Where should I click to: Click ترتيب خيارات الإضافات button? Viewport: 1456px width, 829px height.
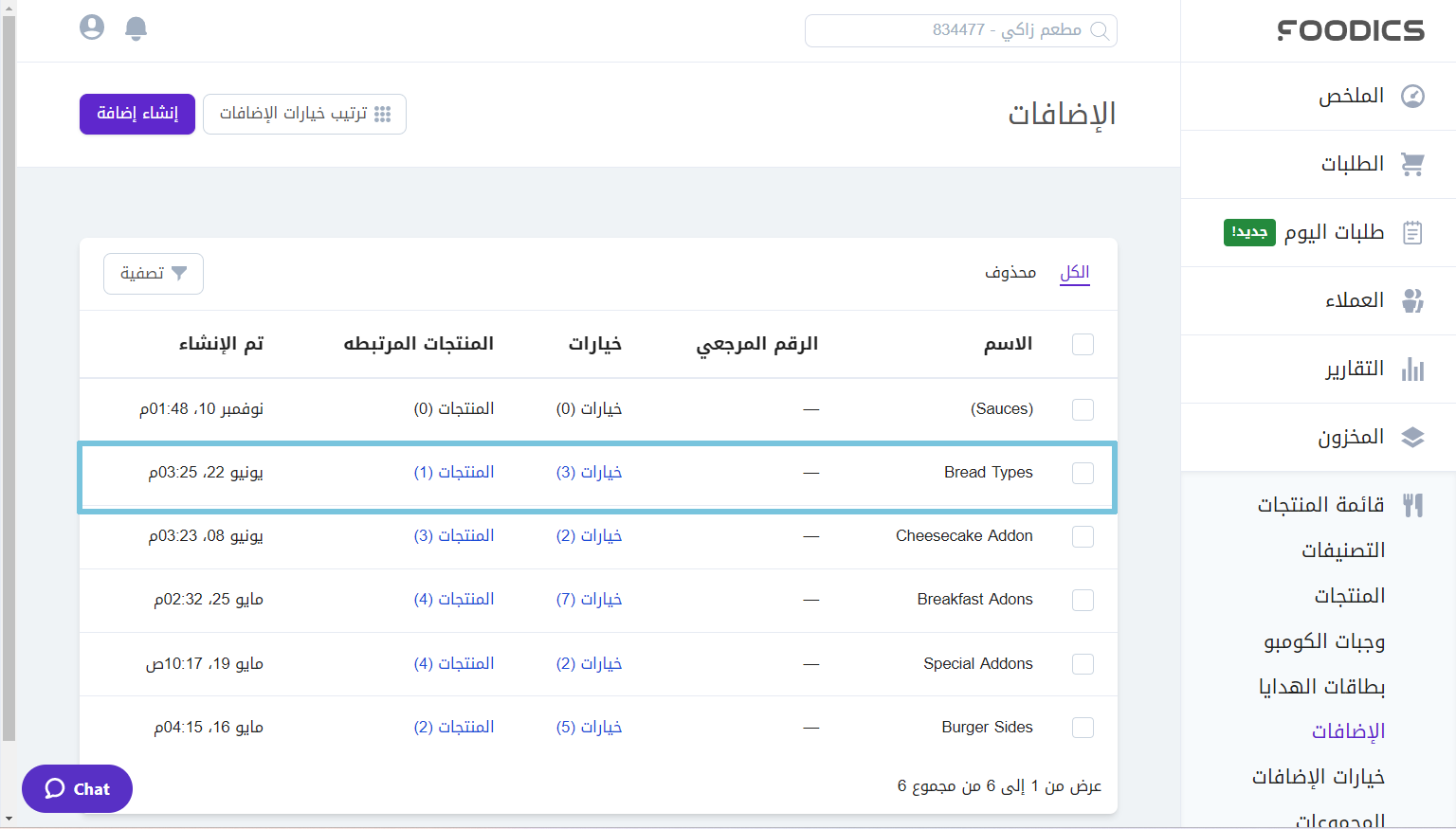304,114
